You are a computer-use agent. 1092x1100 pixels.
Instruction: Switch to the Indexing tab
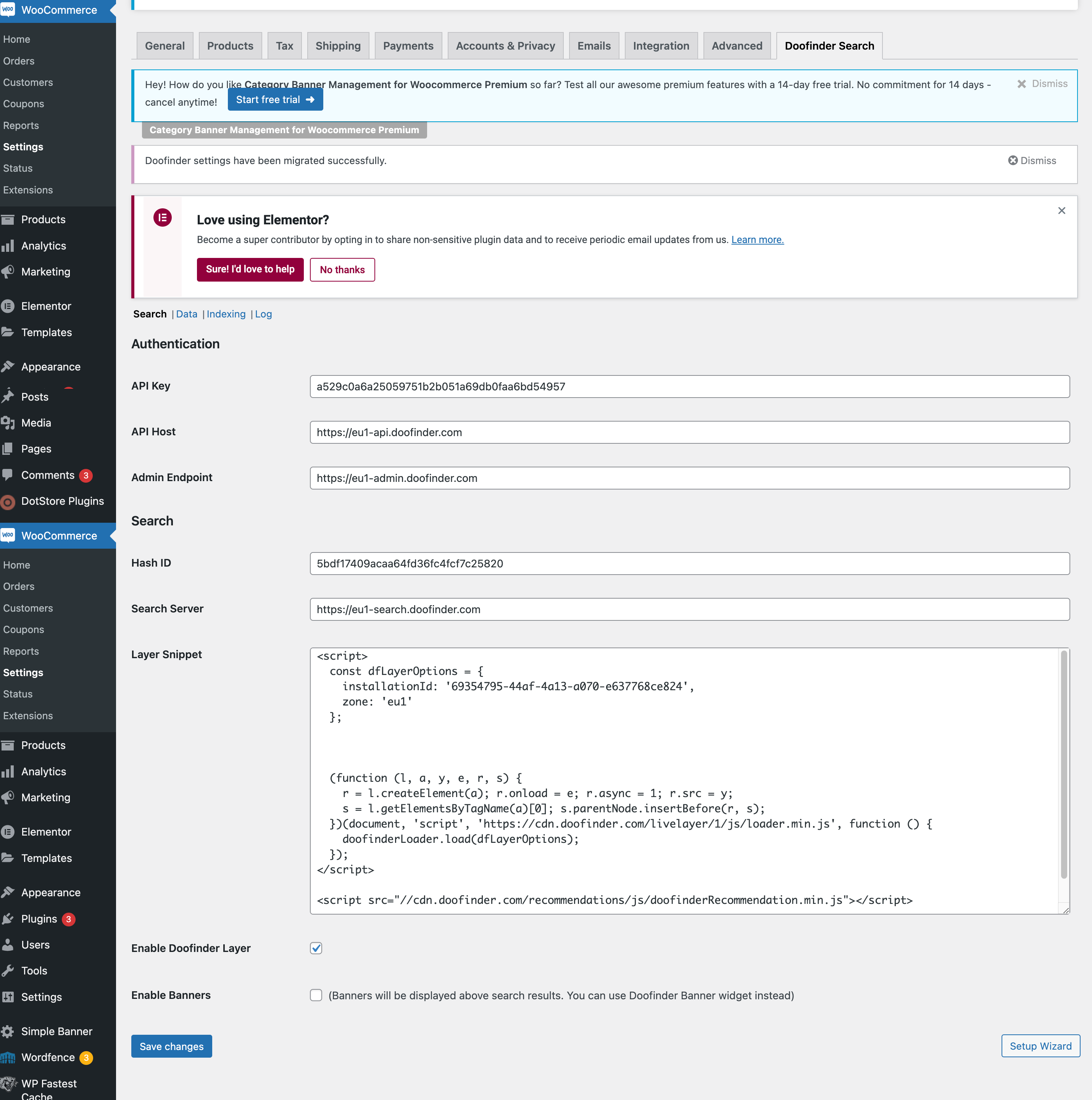click(225, 314)
